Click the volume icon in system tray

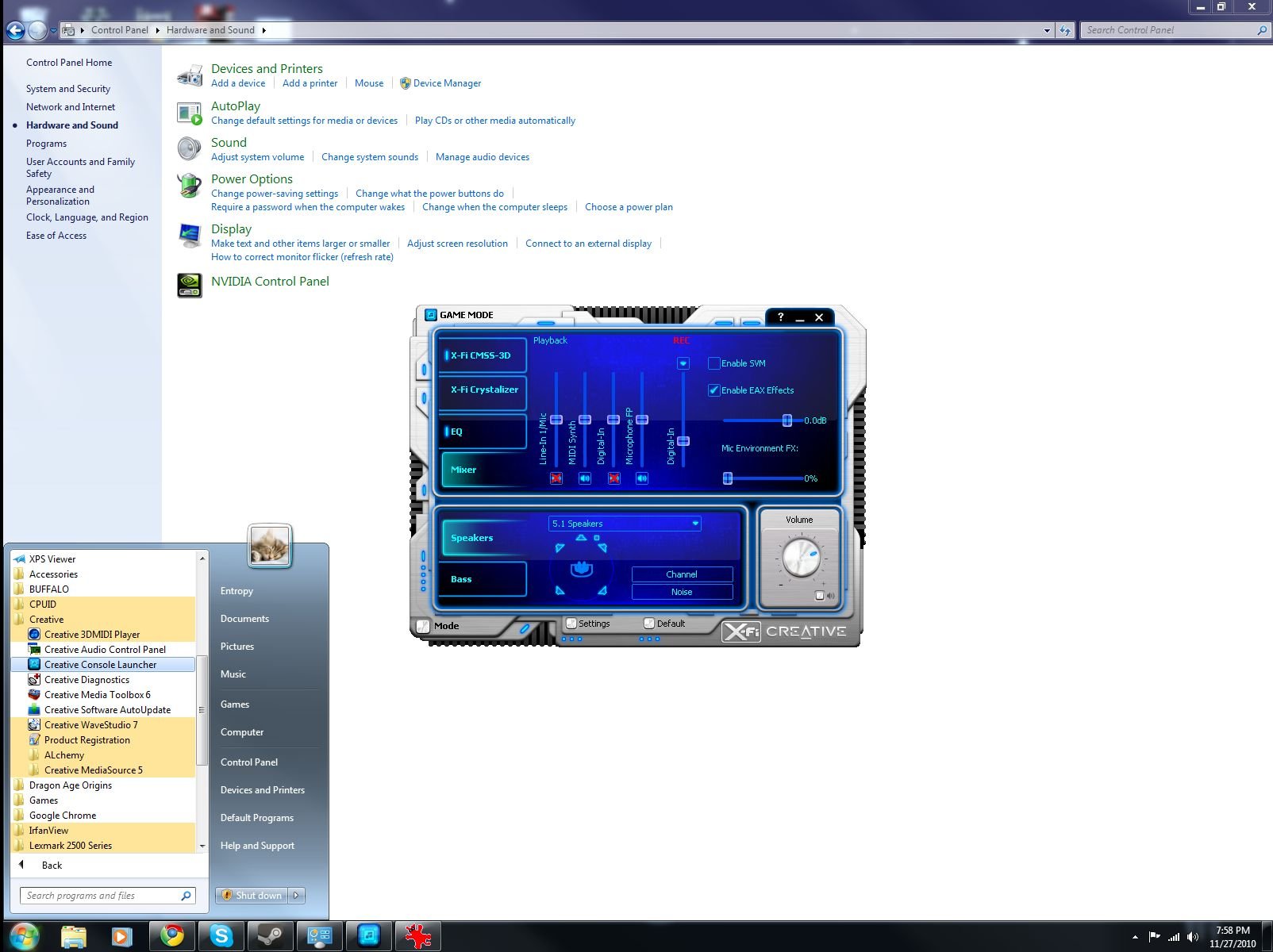1193,937
